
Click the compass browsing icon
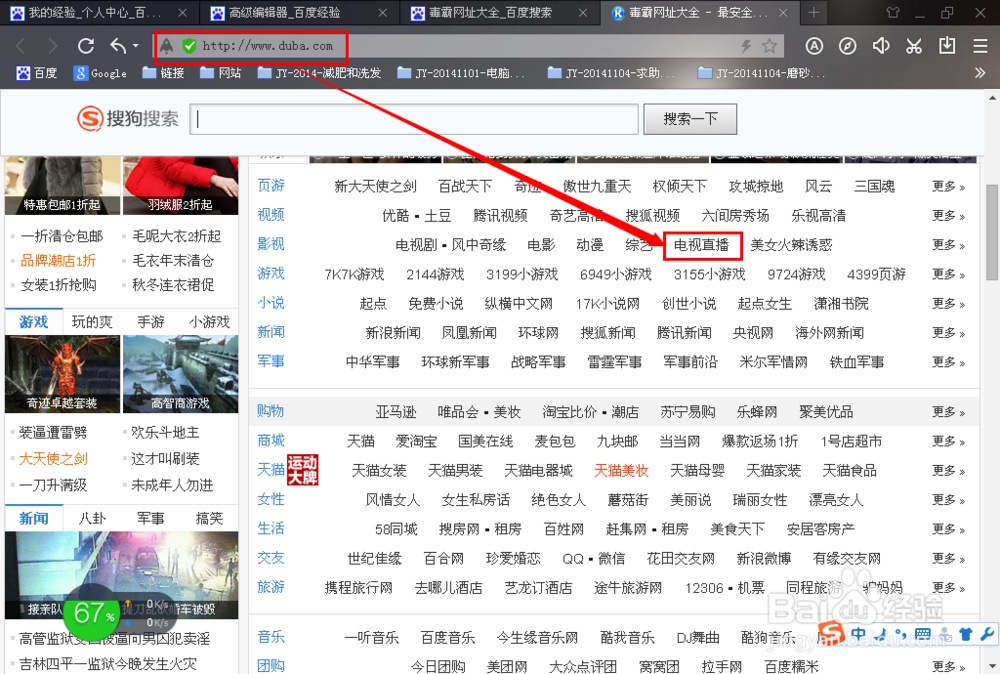tap(847, 47)
